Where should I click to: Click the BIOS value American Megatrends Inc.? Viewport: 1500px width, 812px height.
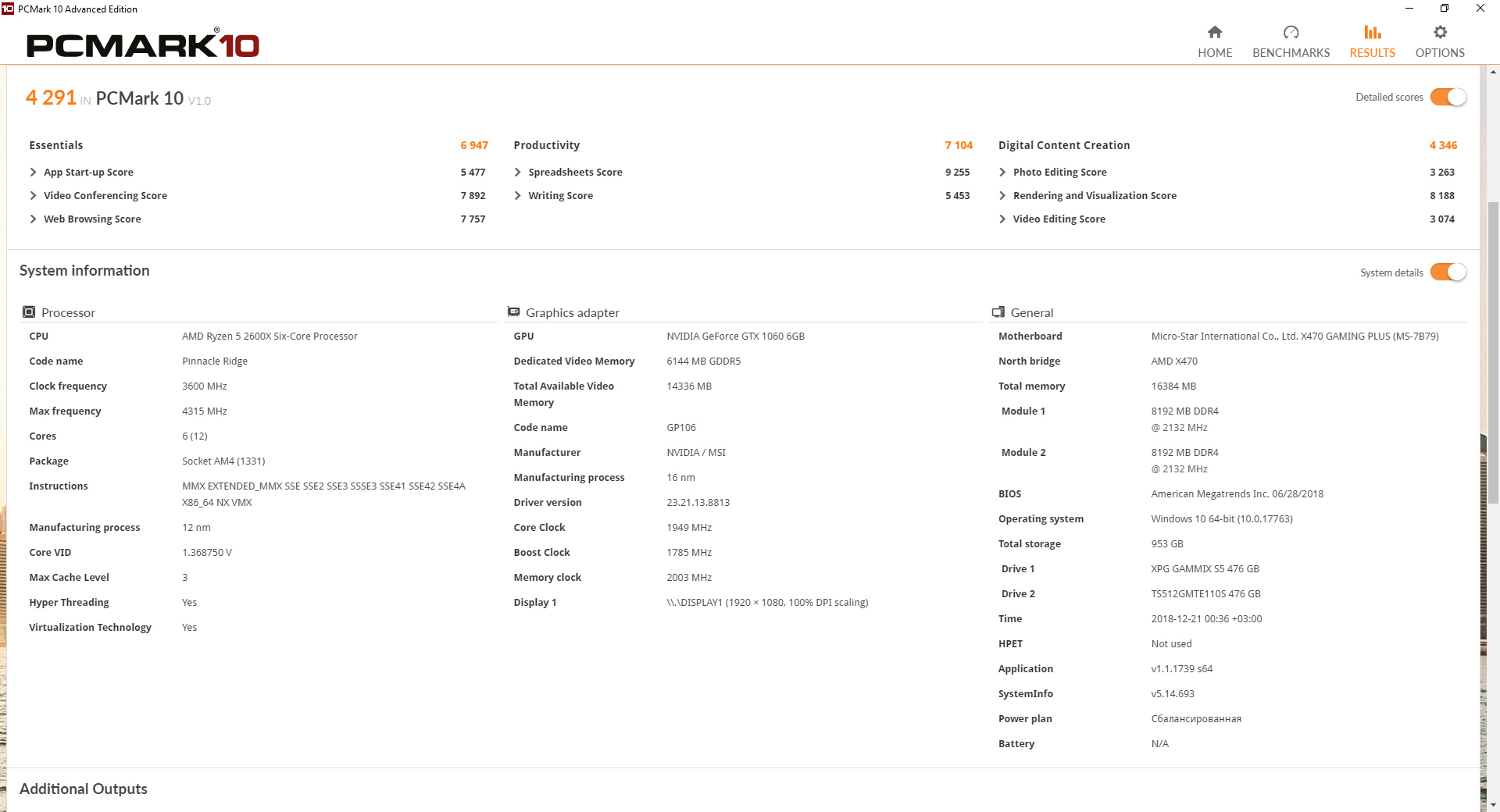1237,494
